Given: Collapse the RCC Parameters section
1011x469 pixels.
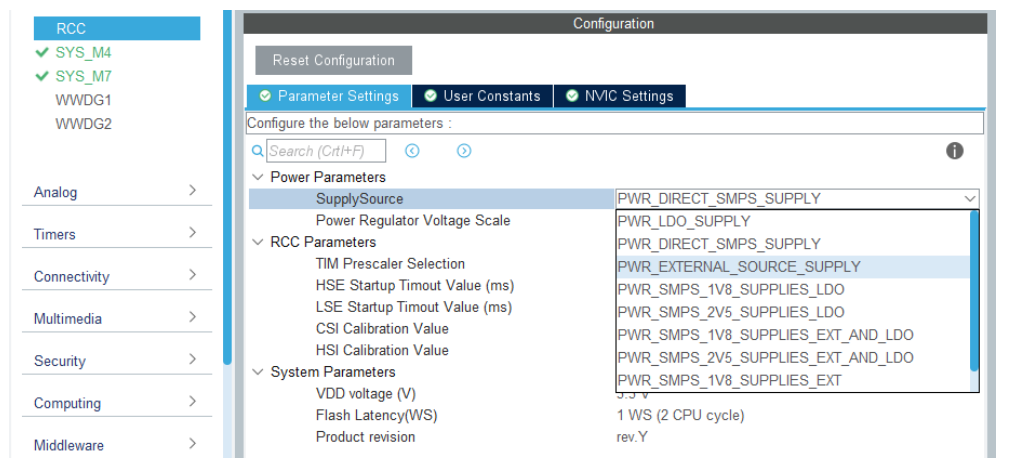Looking at the screenshot, I should [258, 243].
